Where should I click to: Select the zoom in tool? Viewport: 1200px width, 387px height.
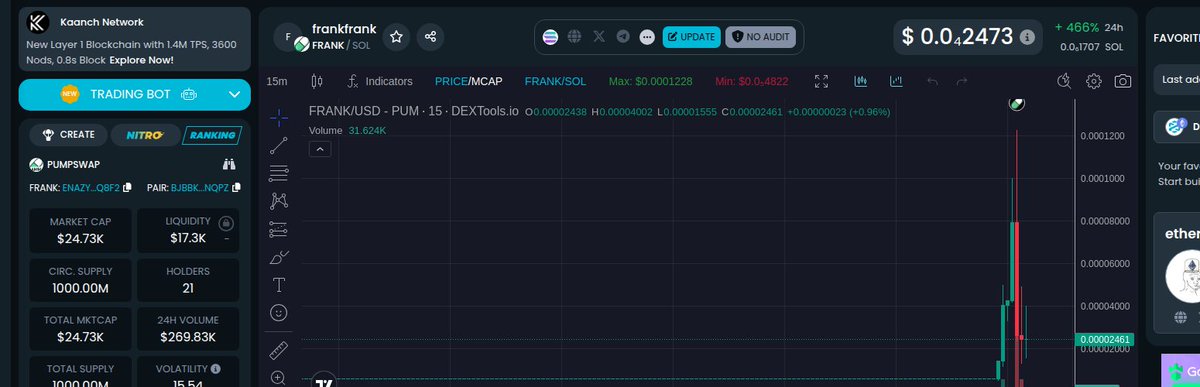click(x=279, y=378)
